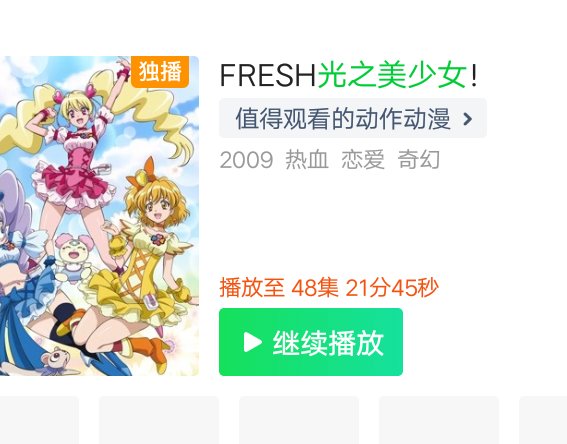This screenshot has height=444, width=567.
Task: Select the 2009 year tag
Action: [246, 159]
